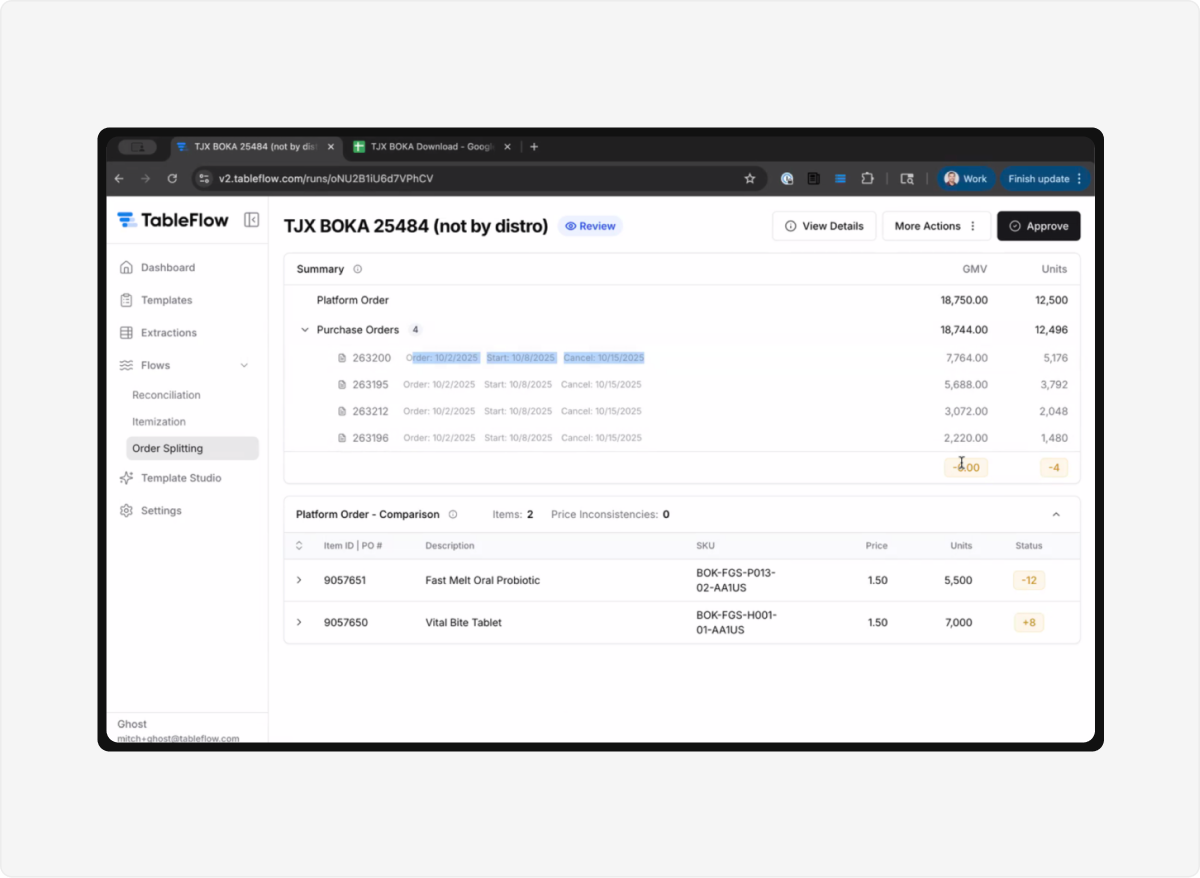Click the View Details button

824,226
